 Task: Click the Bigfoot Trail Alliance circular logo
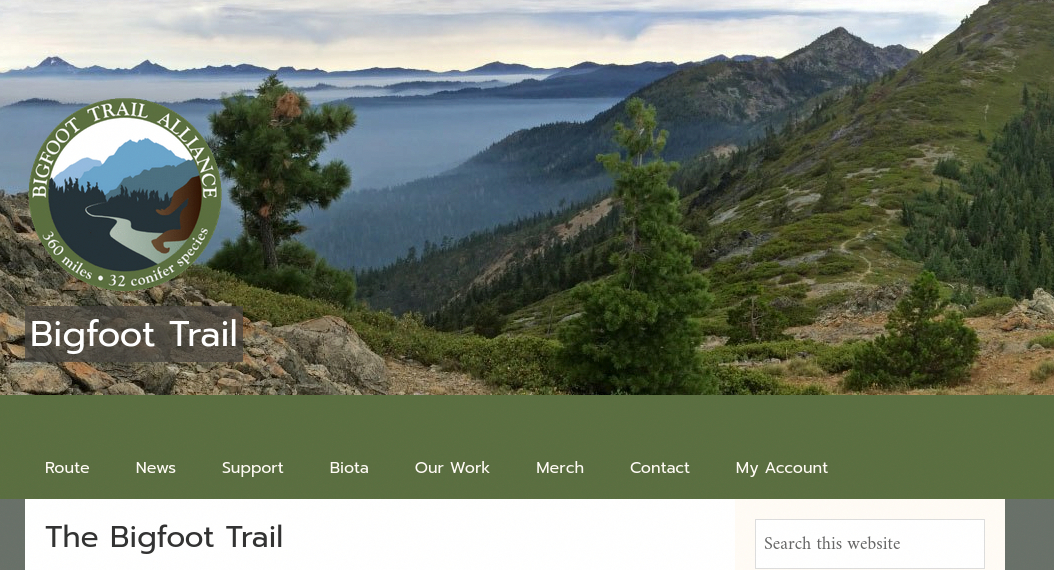pos(125,195)
